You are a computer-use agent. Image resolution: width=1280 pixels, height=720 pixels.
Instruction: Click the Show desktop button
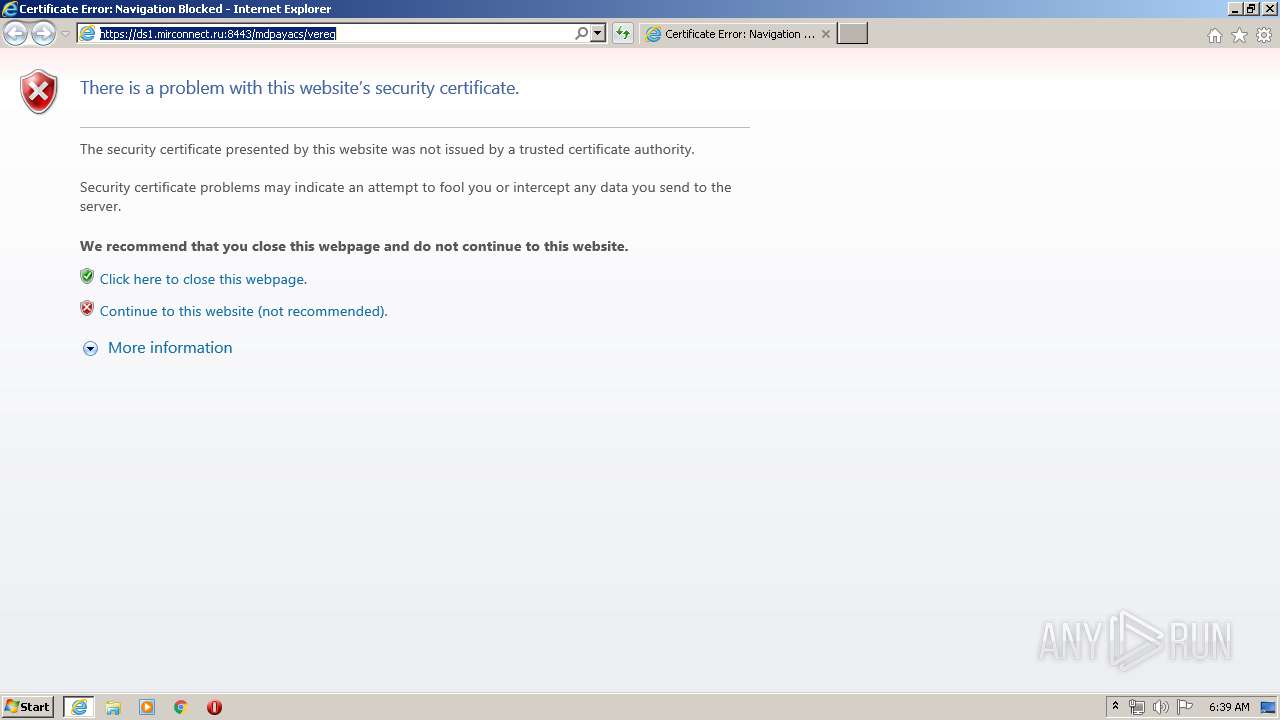coord(1269,707)
